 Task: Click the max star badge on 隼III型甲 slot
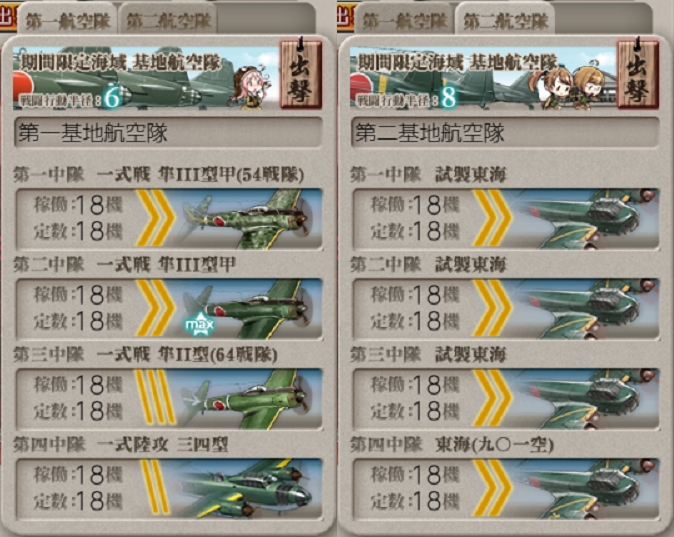pos(198,324)
